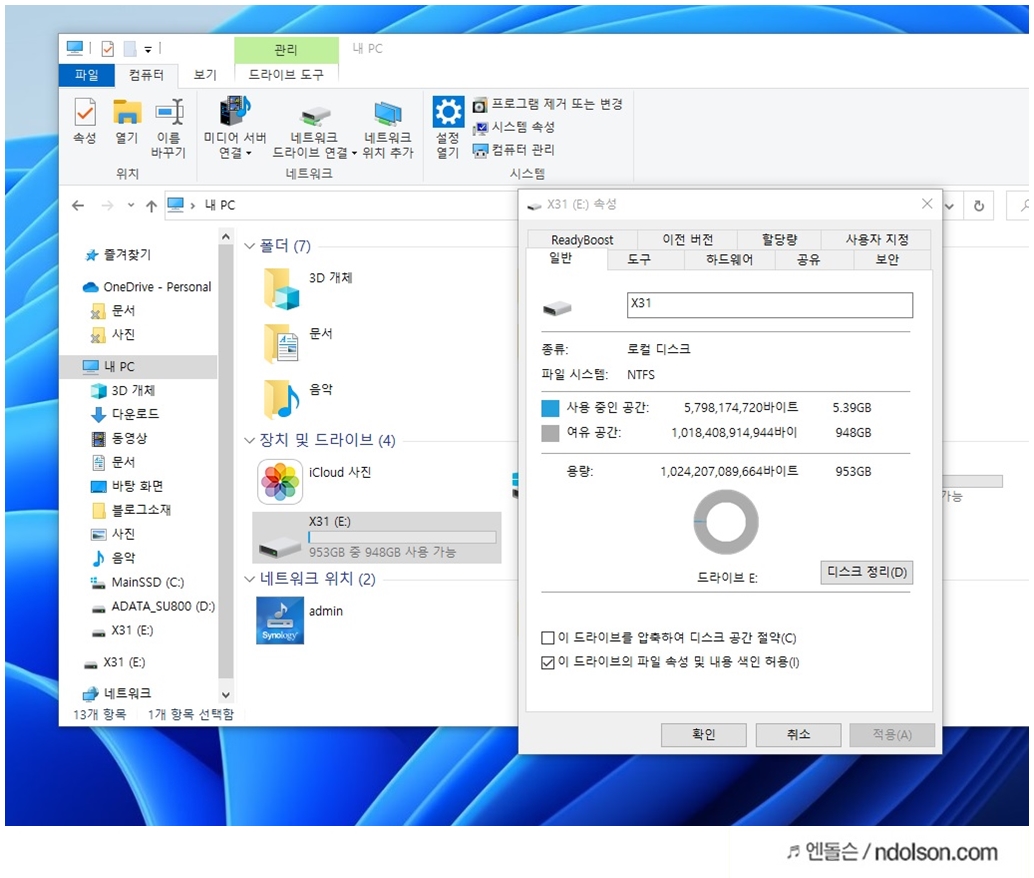Click the 취소 button
Viewport: 1034px width, 878px height.
click(x=798, y=734)
